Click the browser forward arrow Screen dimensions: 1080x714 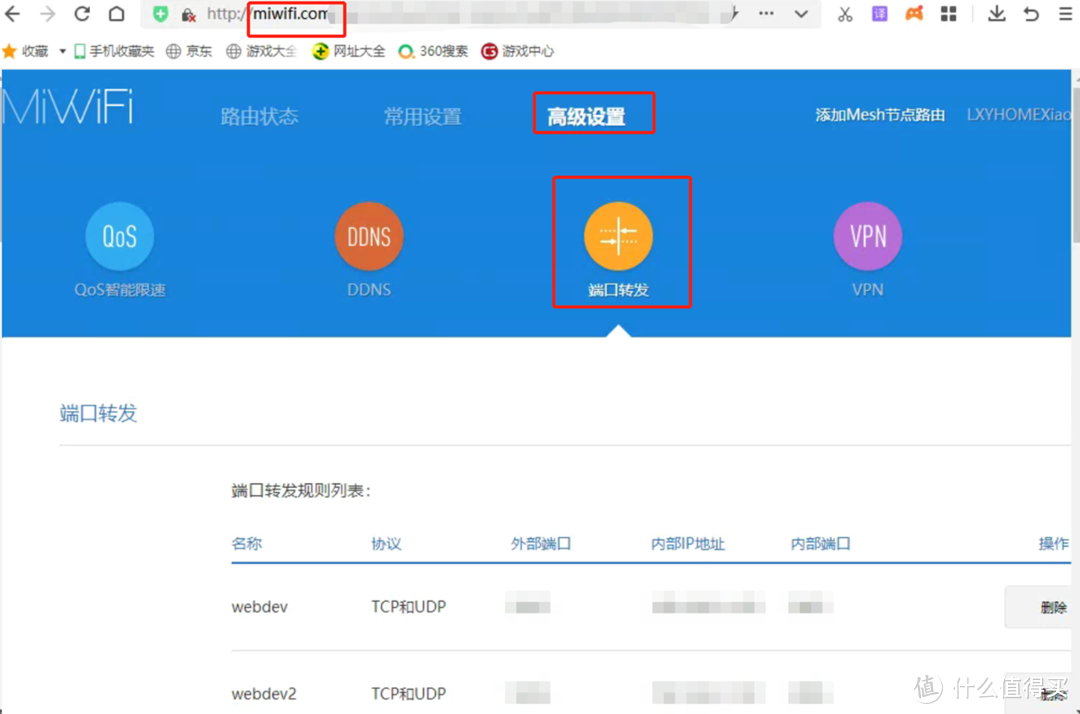coord(47,14)
